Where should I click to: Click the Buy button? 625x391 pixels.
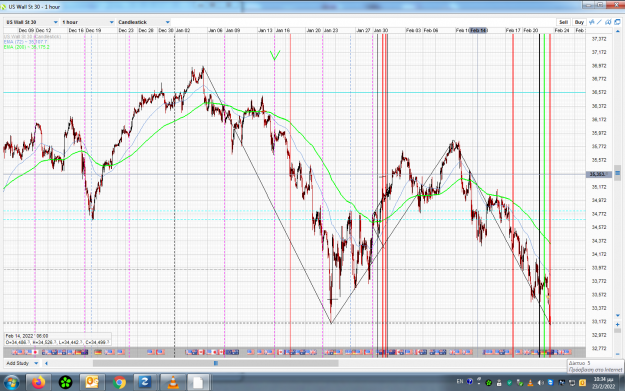point(579,22)
